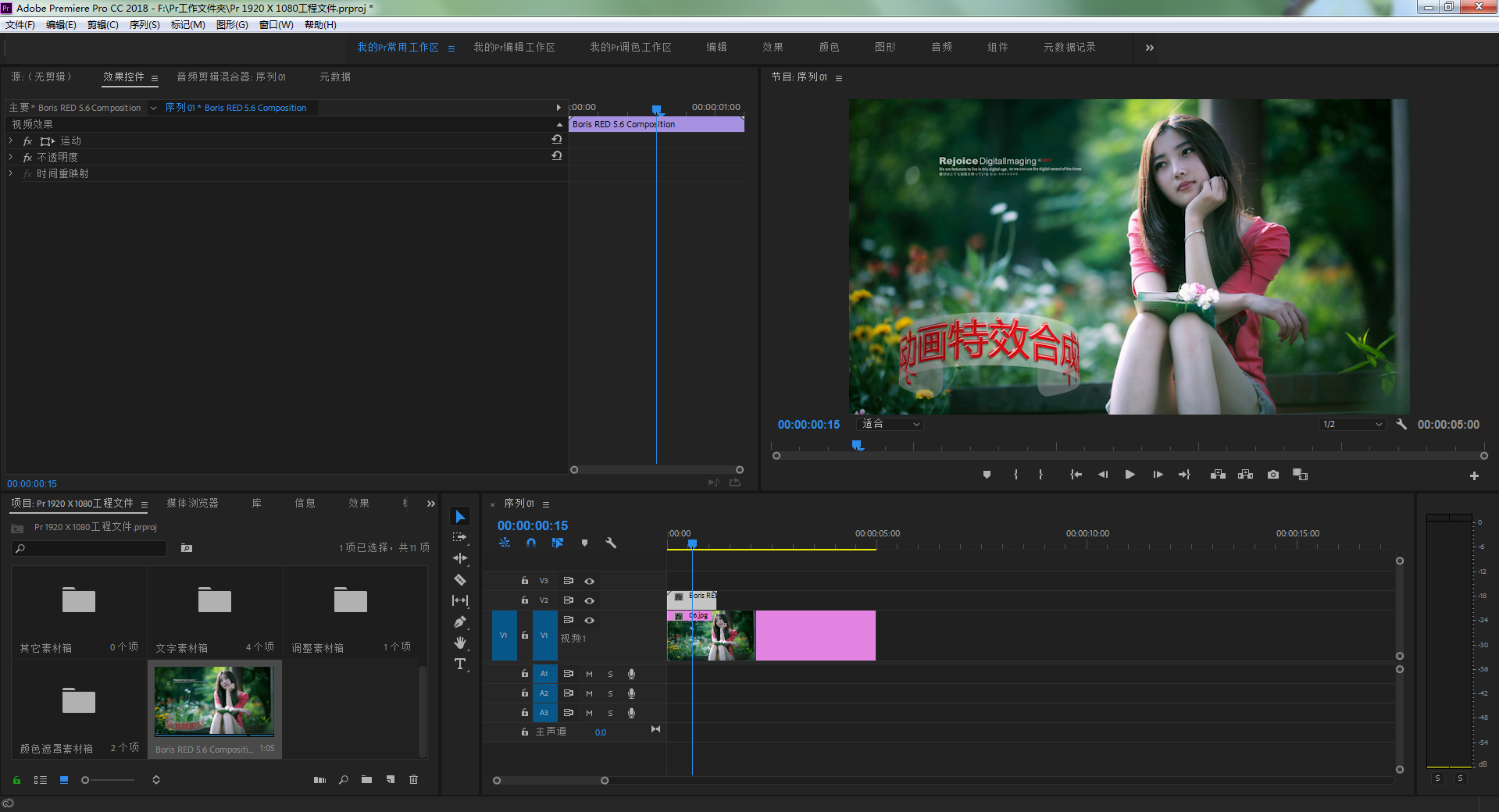
Task: Hide track V1 with eye icon
Action: point(590,620)
